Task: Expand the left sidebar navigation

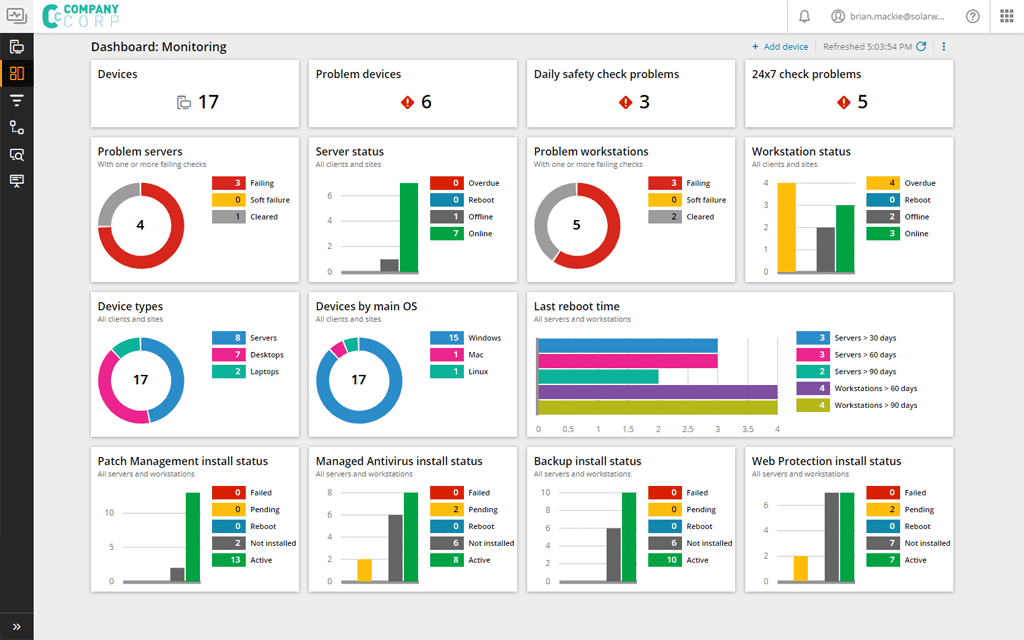Action: 17,627
